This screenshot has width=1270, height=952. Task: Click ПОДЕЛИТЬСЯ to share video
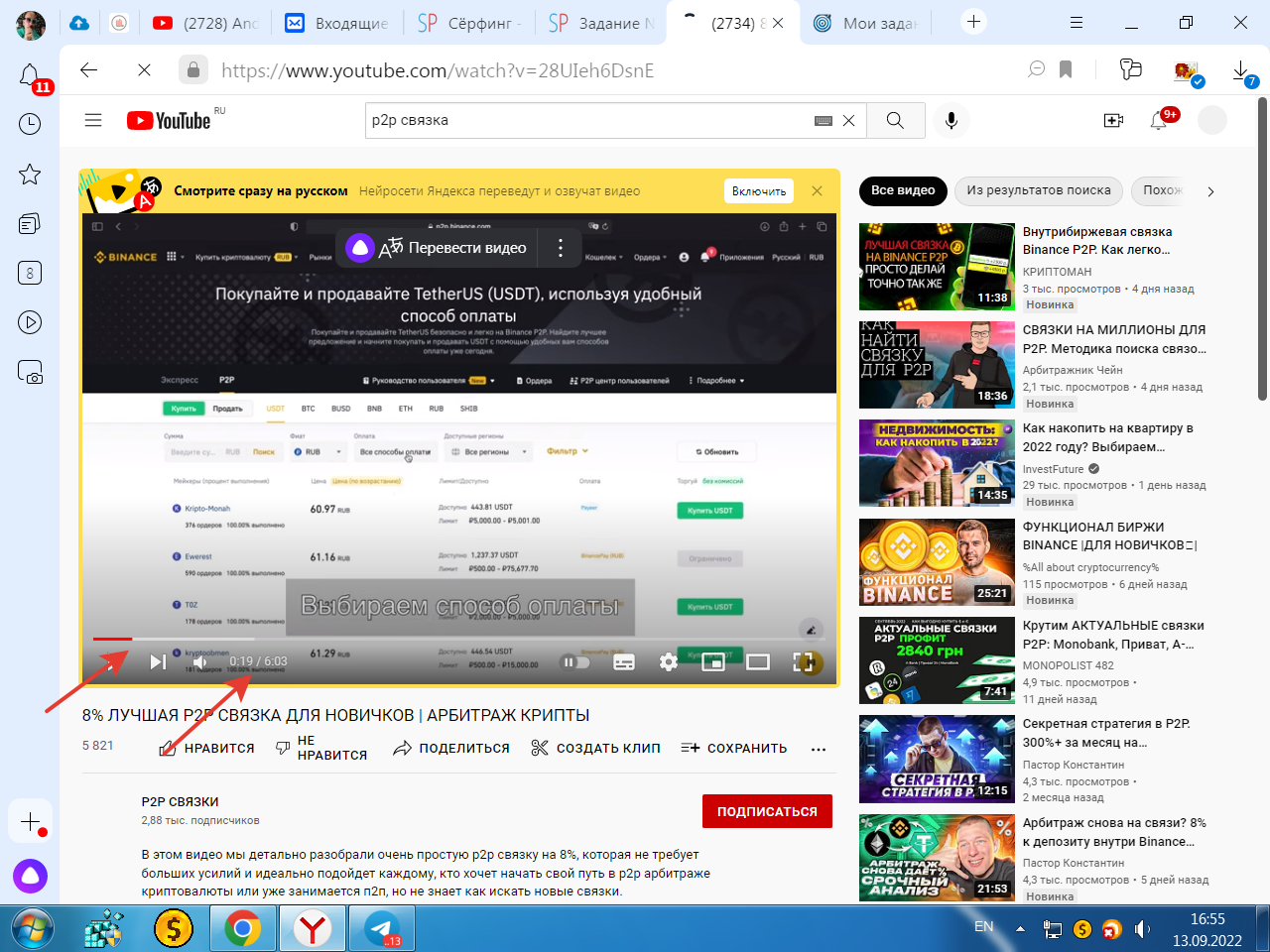(x=451, y=749)
